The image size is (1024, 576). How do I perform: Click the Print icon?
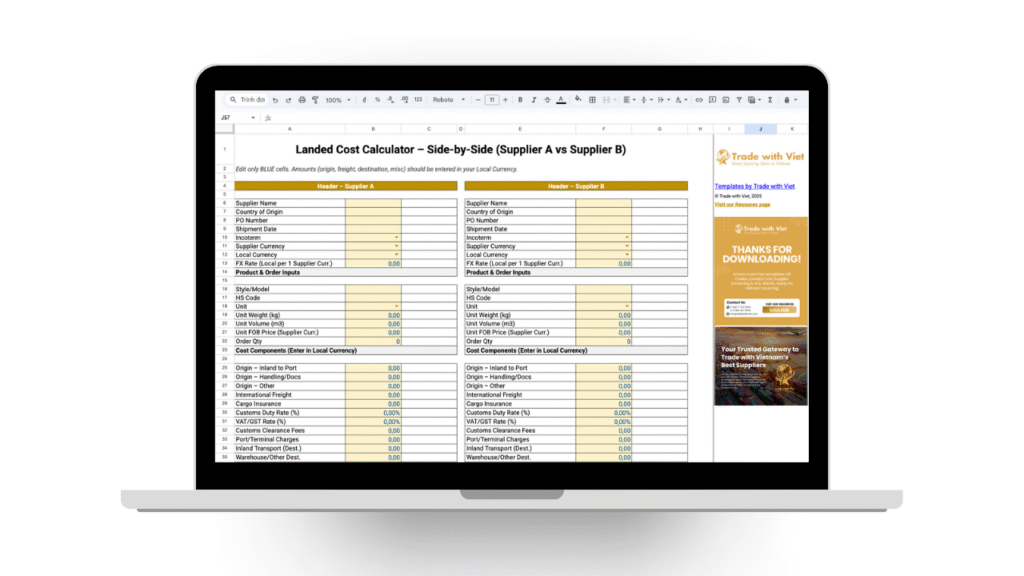pos(302,100)
